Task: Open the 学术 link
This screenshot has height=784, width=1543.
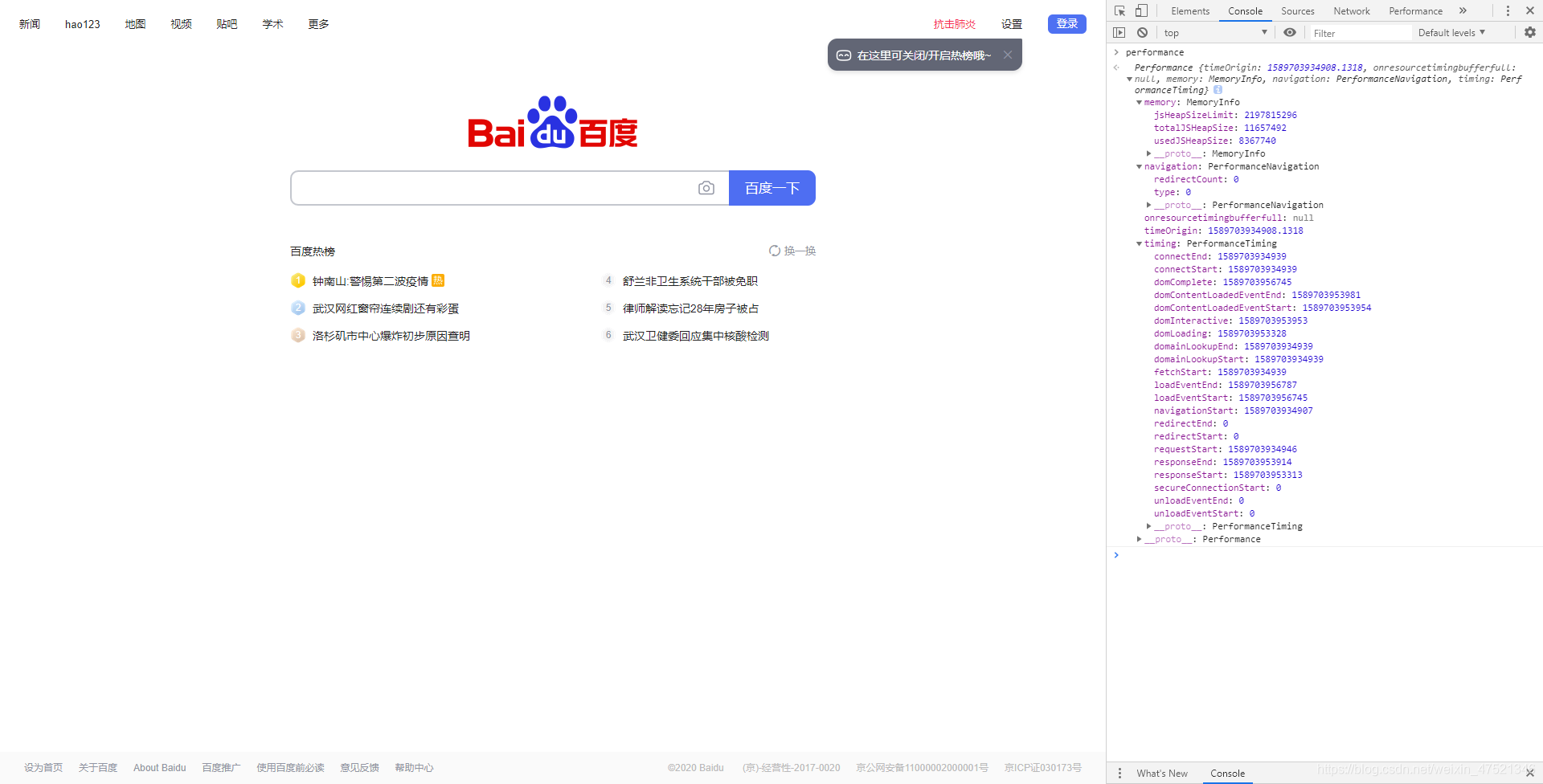Action: pyautogui.click(x=272, y=24)
